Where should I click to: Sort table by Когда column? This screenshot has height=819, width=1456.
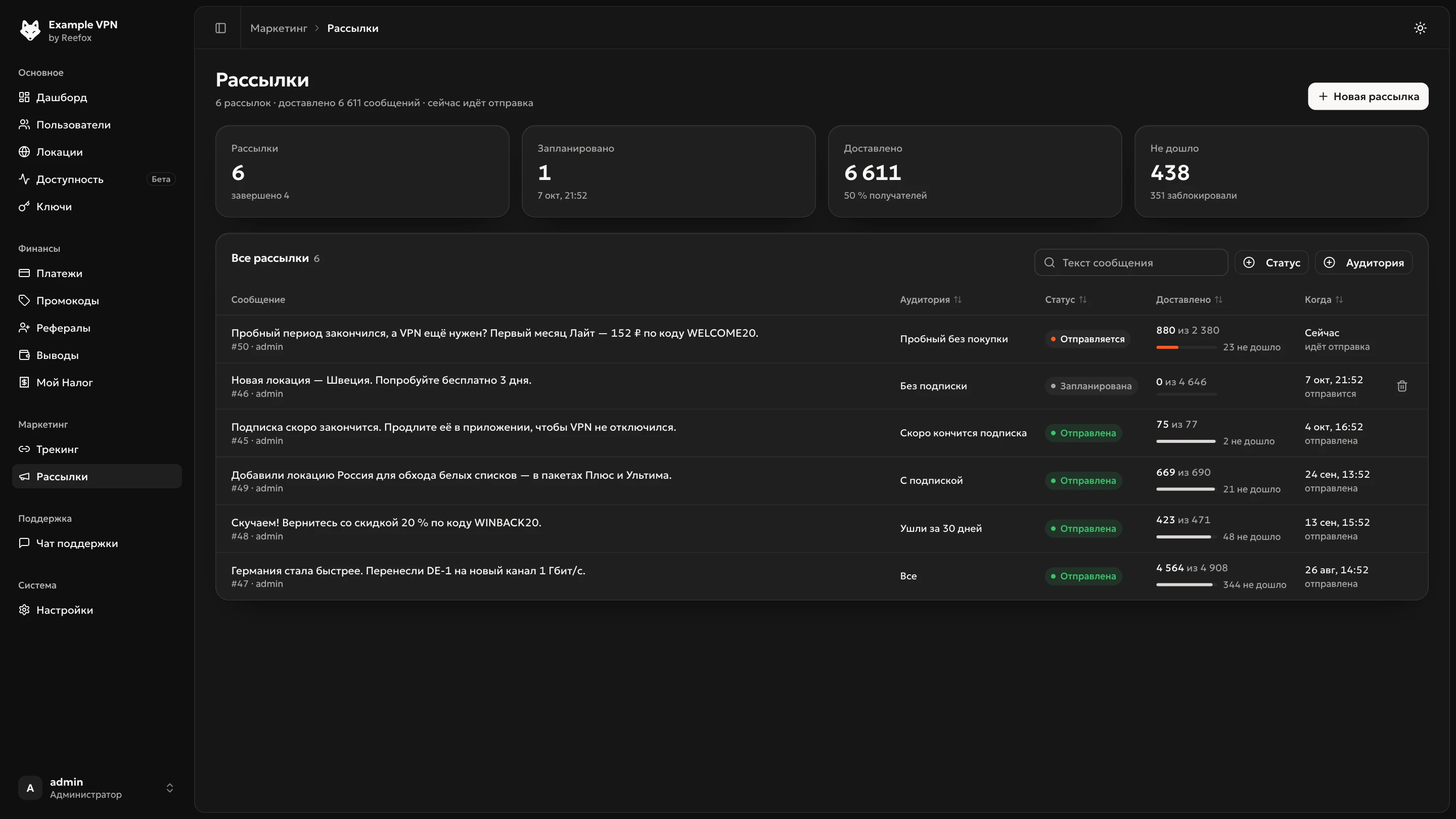[x=1323, y=300]
